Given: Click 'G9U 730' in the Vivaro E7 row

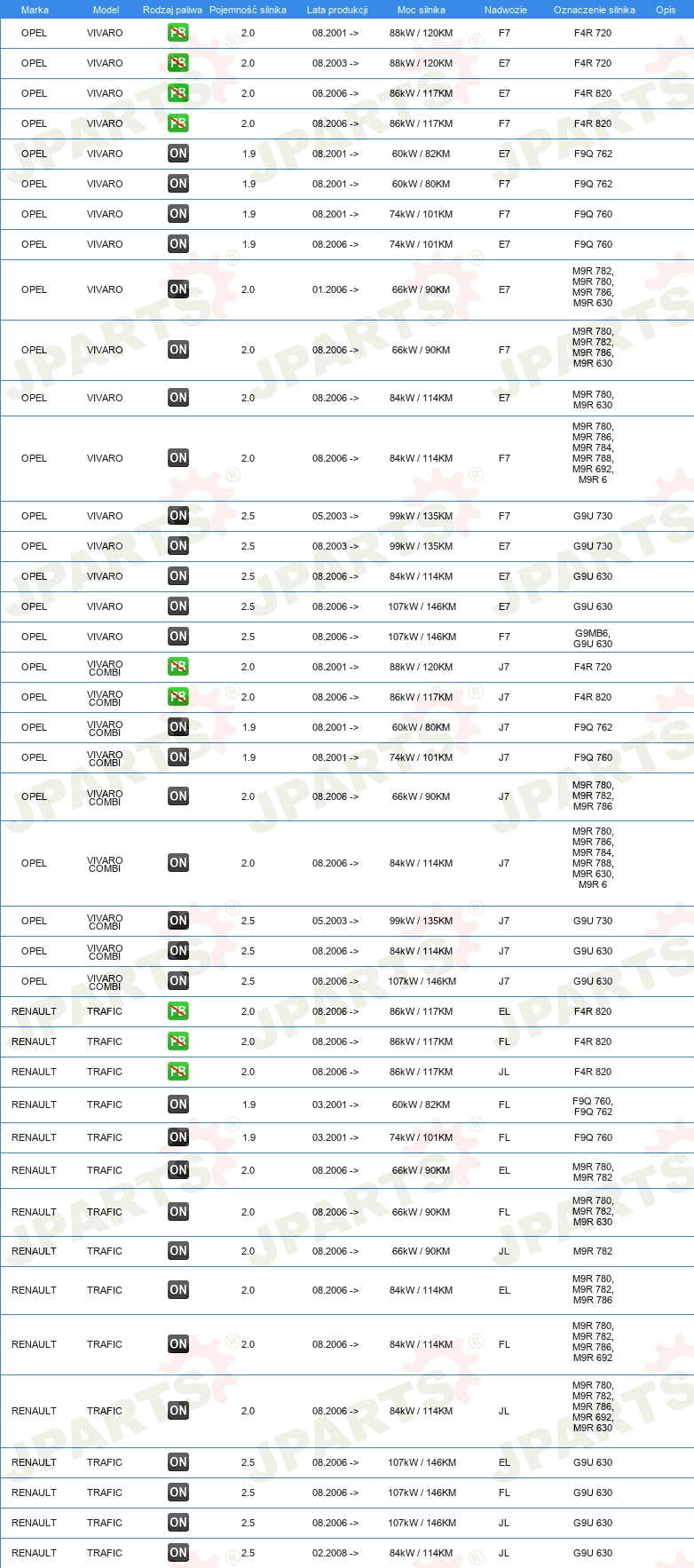Looking at the screenshot, I should pos(593,546).
